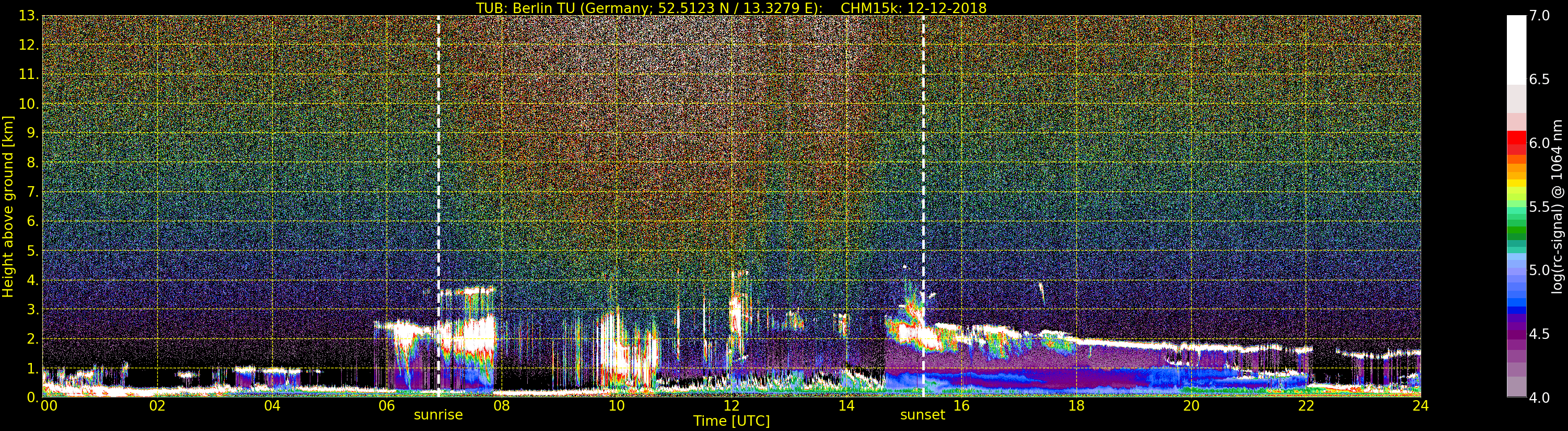Screen dimensions: 1568x431
Task: Click the time axis tick label '20'
Action: pyautogui.click(x=1191, y=405)
